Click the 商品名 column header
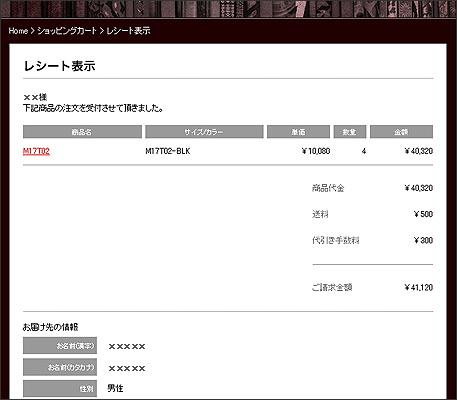 pos(82,132)
